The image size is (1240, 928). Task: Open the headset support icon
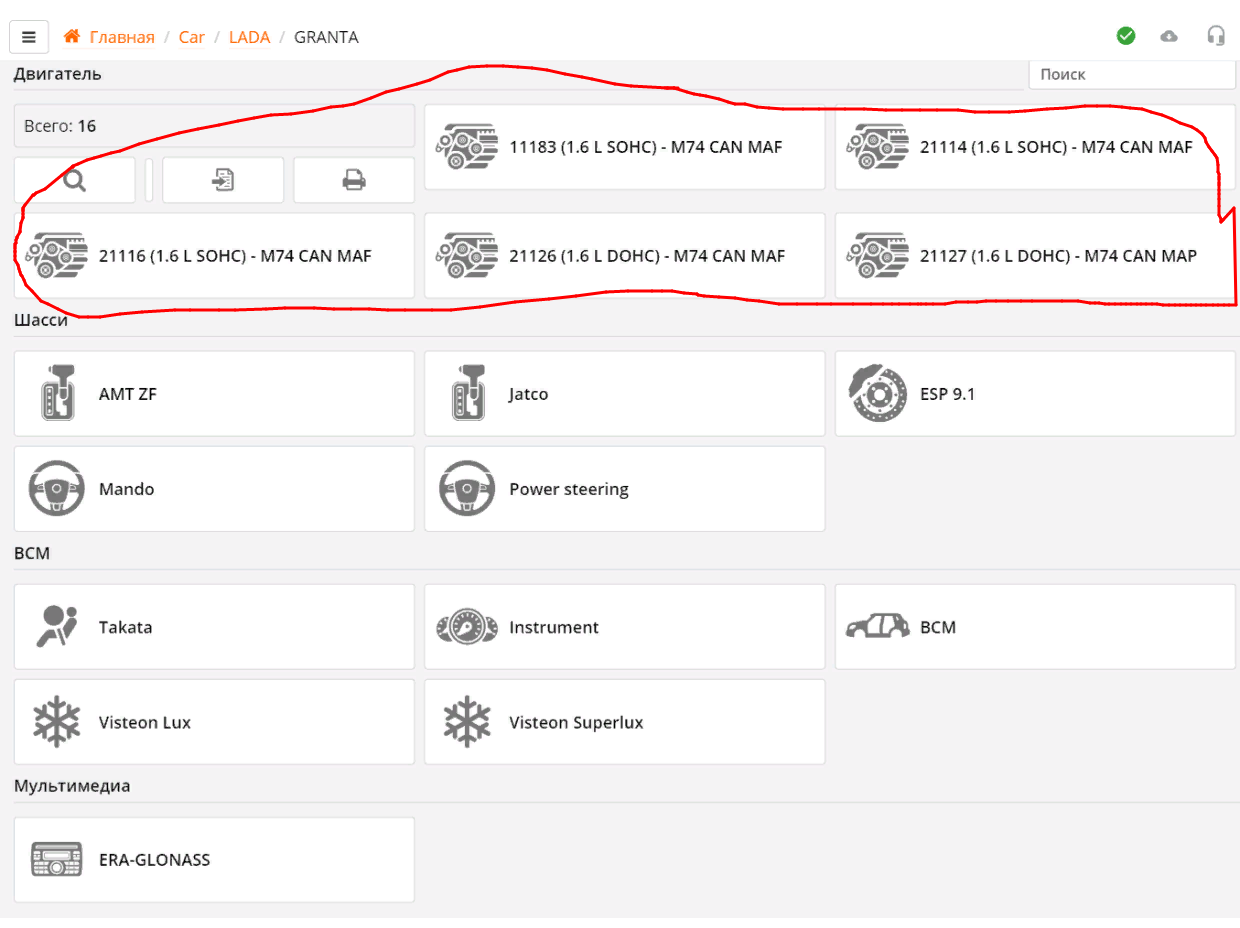coord(1216,36)
